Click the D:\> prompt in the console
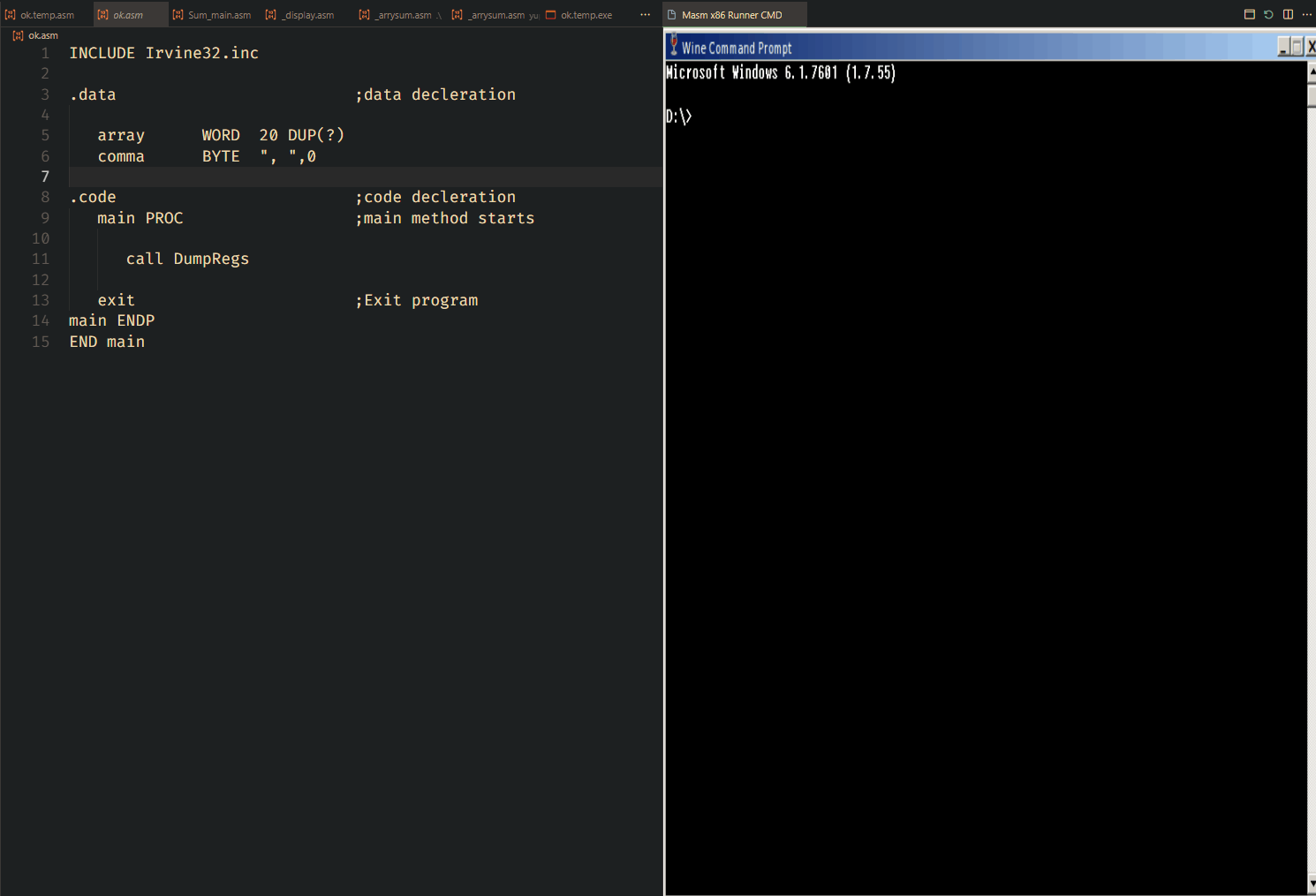The width and height of the screenshot is (1316, 896). [678, 116]
